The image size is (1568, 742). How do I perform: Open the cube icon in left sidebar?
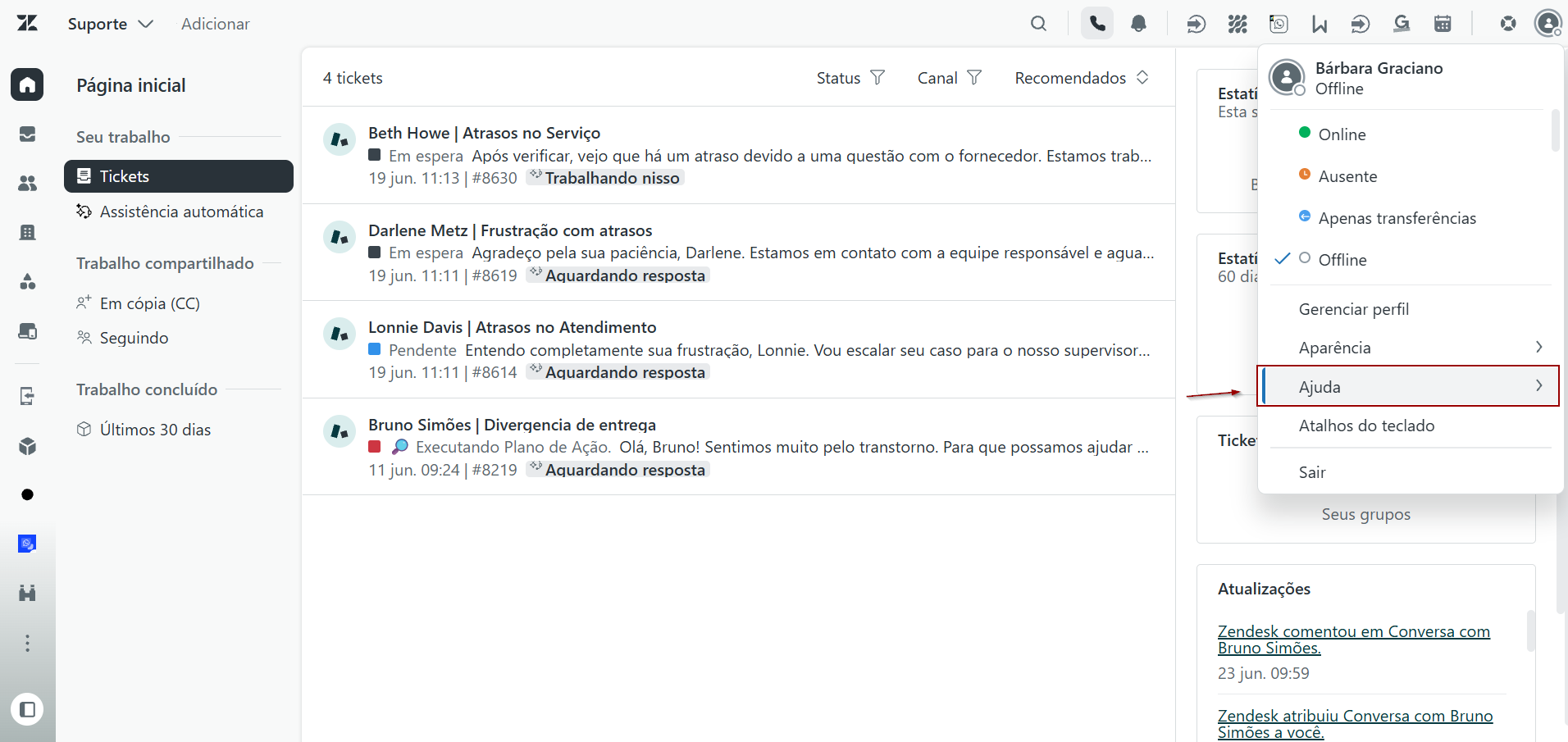pyautogui.click(x=27, y=445)
